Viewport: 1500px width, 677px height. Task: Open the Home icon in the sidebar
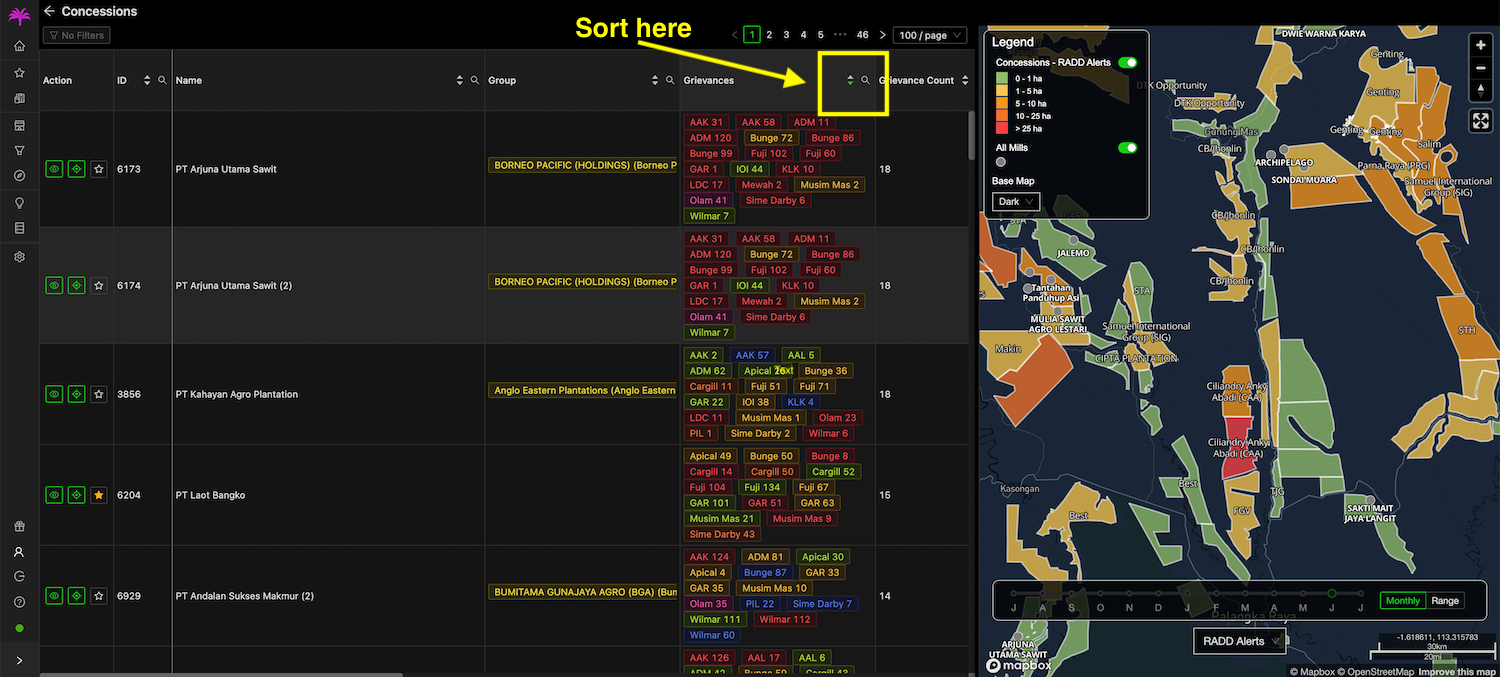19,46
